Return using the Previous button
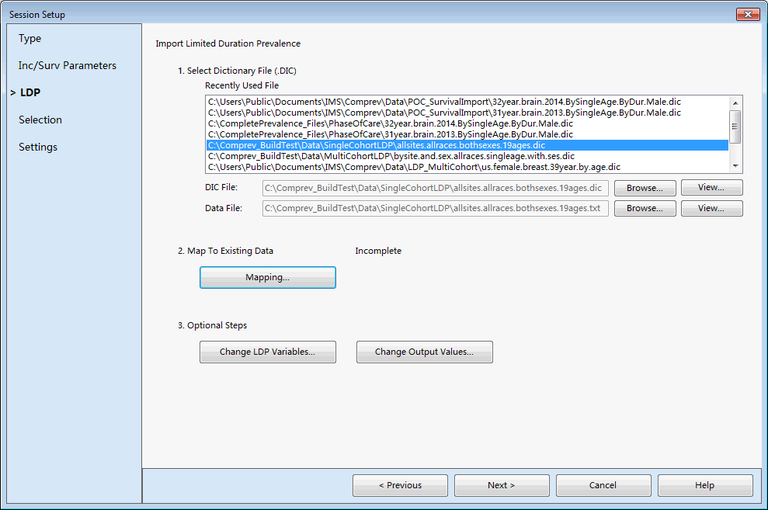 coord(400,485)
